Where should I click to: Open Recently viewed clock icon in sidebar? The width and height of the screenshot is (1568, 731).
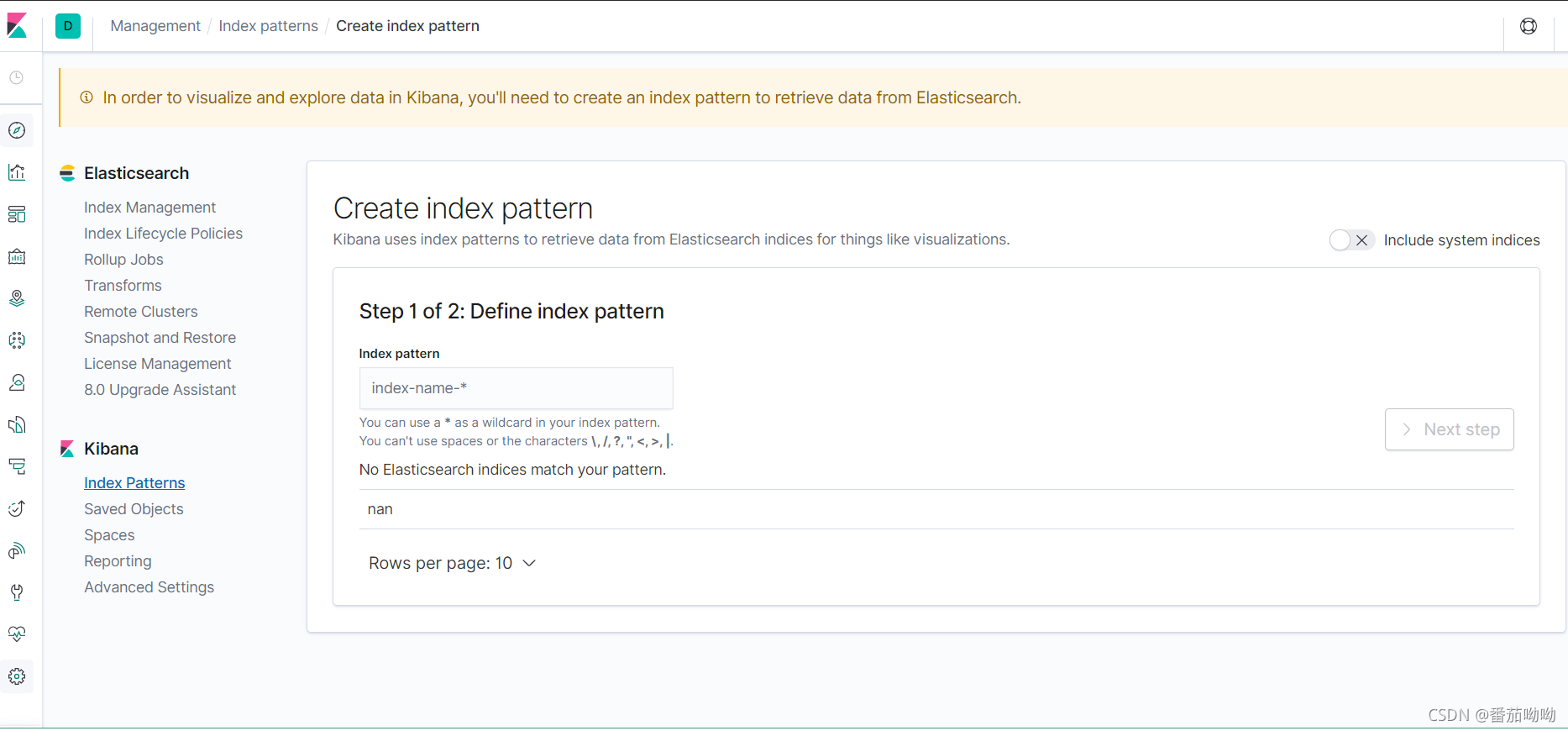tap(17, 77)
